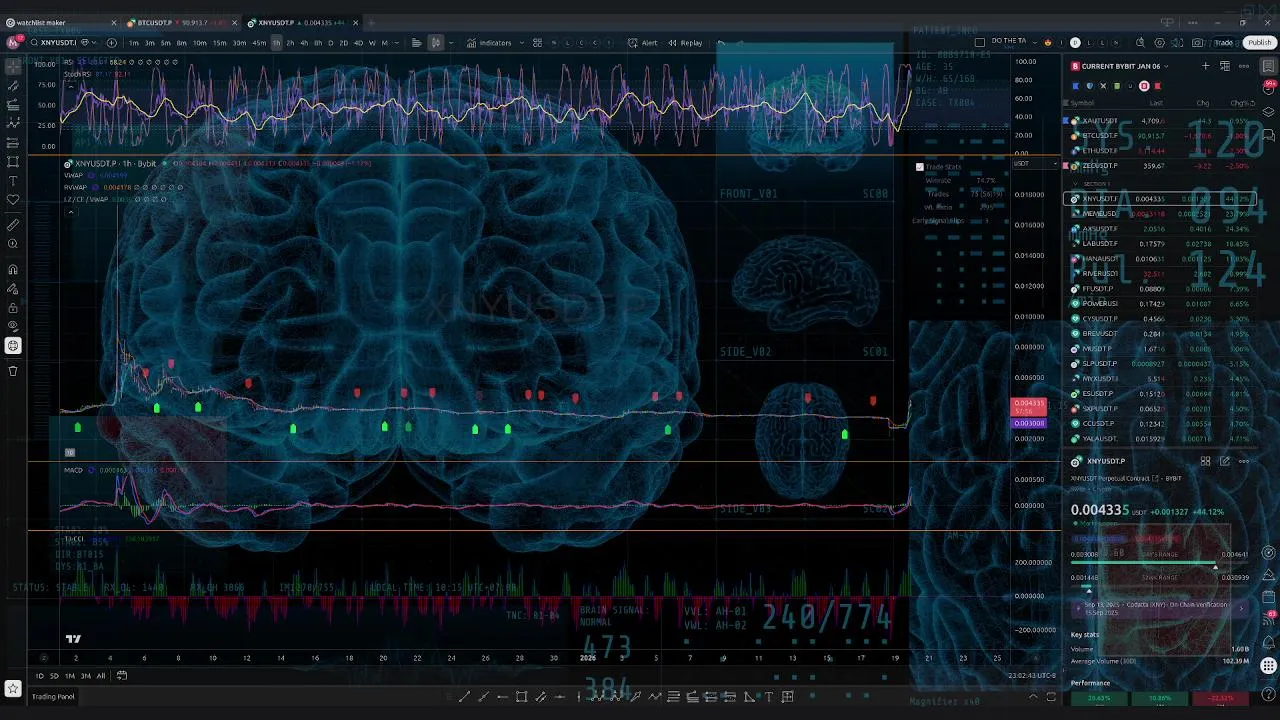Viewport: 1280px width, 720px height.
Task: Take a chart snapshot with camera icon
Action: [x=1198, y=43]
